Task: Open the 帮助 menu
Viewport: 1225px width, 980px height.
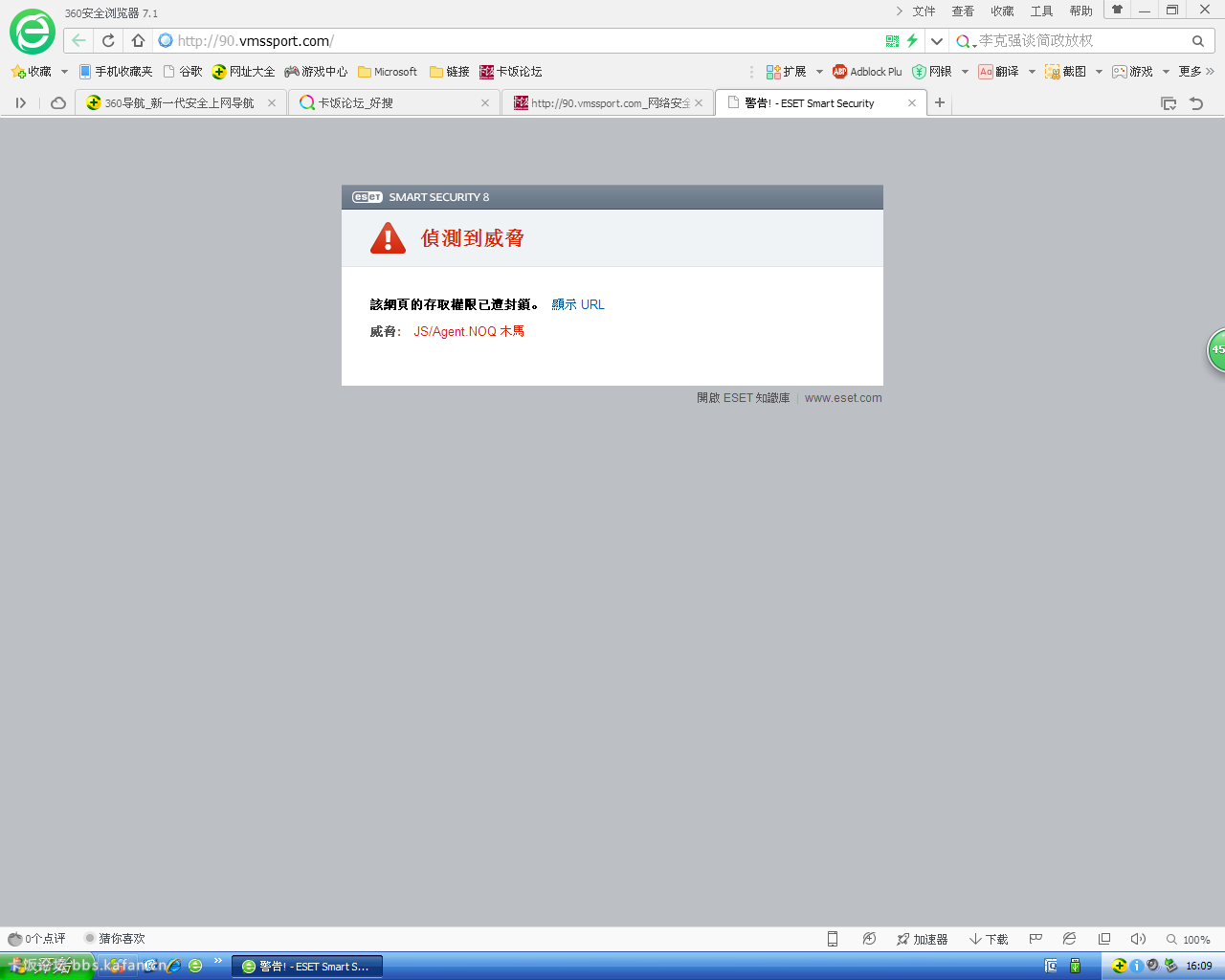Action: coord(1080,11)
